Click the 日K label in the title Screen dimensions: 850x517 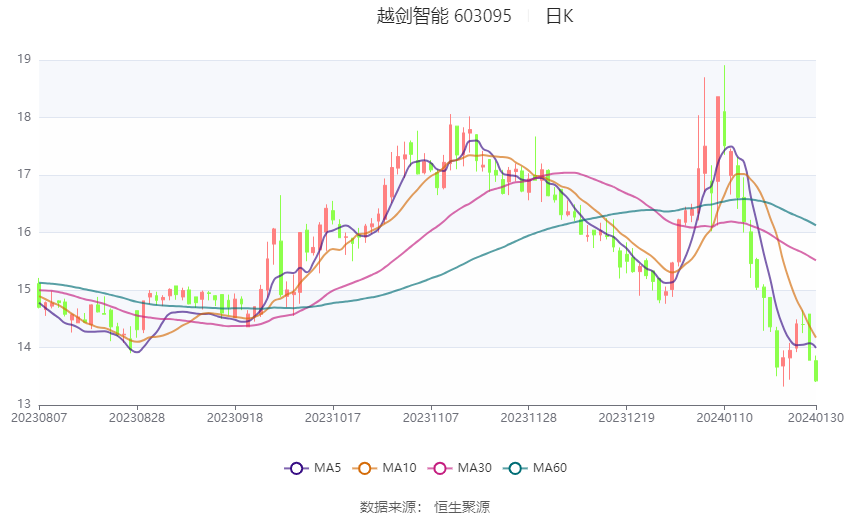pos(559,16)
